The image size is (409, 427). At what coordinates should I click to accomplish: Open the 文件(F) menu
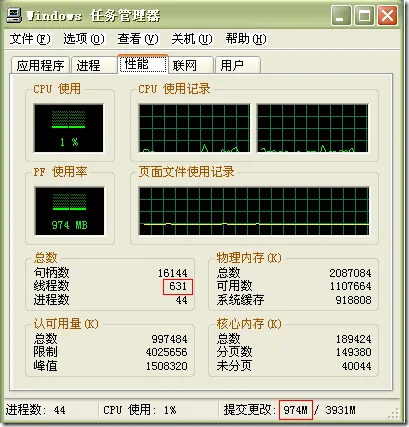pos(30,39)
